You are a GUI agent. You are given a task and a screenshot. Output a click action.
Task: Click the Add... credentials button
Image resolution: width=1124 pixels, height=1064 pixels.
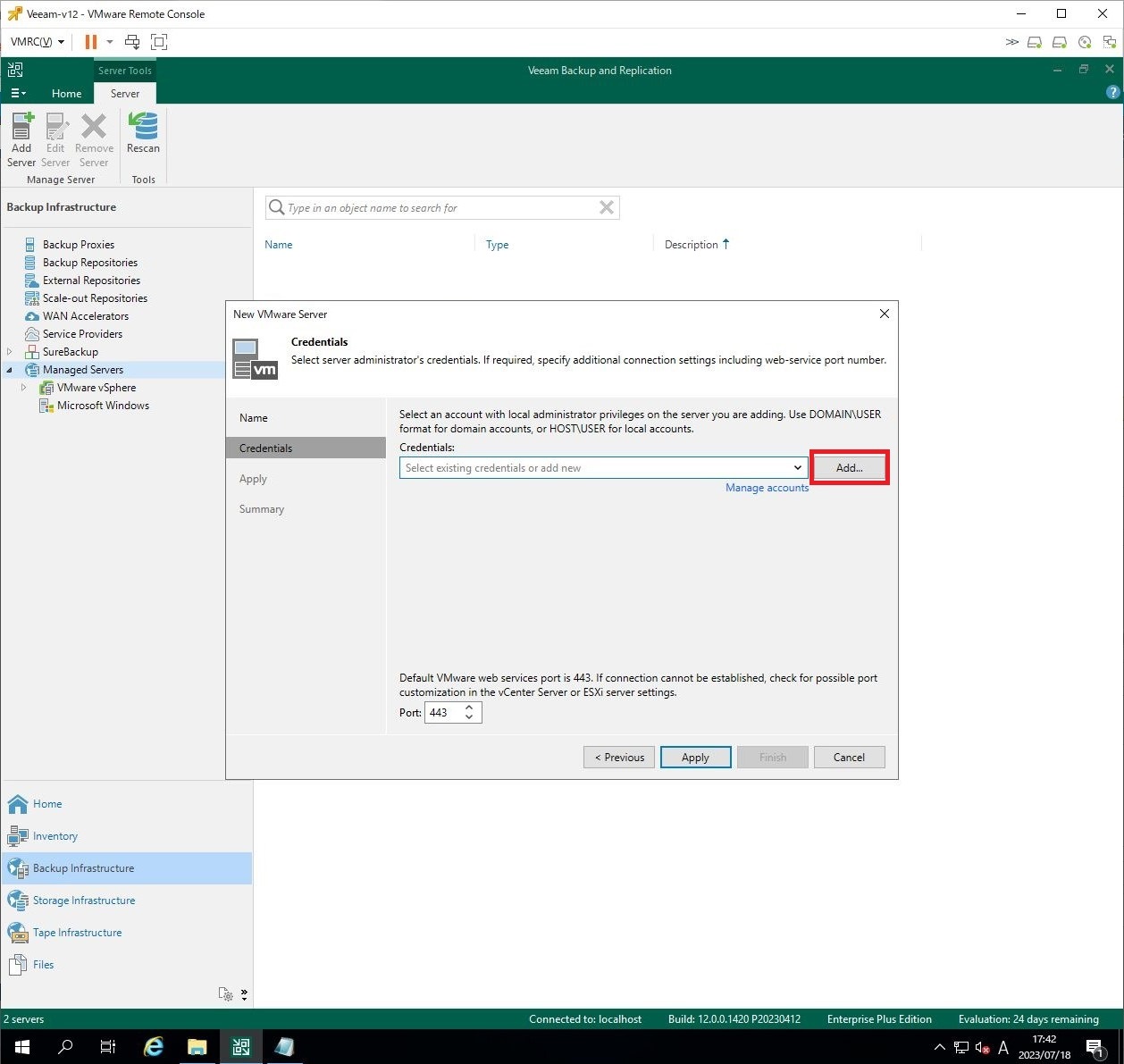[x=849, y=468]
